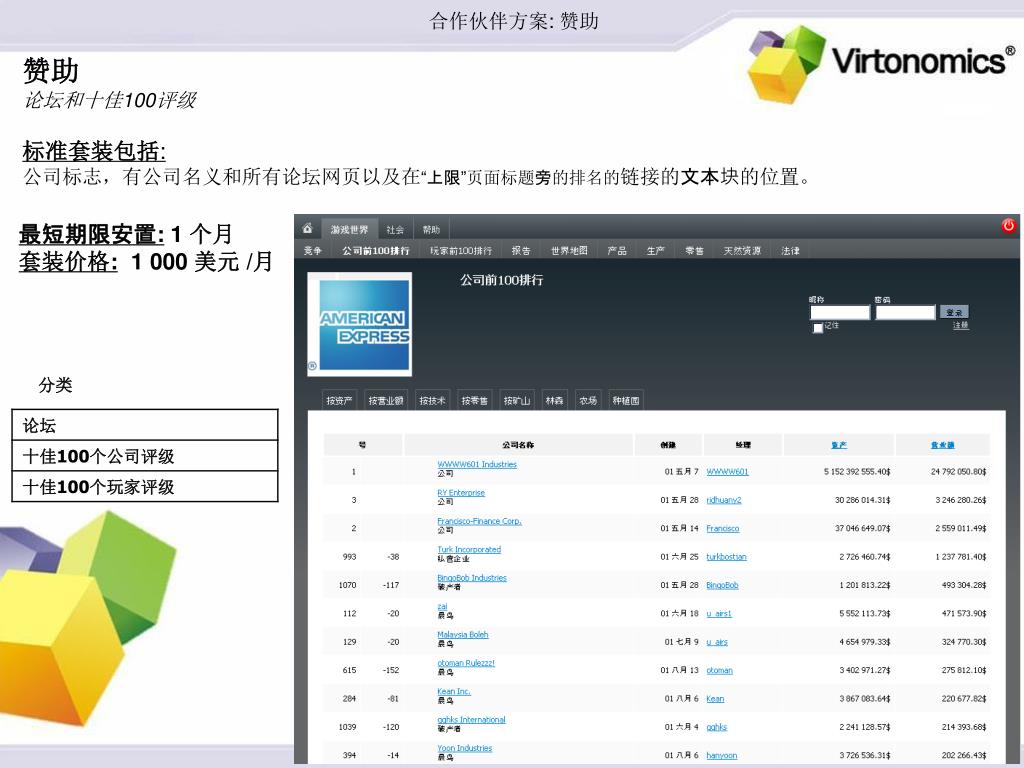Open manager u_airs profile link
The width and height of the screenshot is (1024, 768).
coord(716,643)
